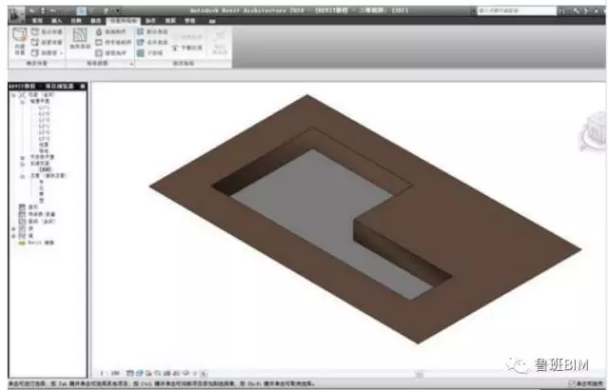This screenshot has width=609, height=390.
Task: Click the InfoCenter search field
Action: (x=517, y=11)
